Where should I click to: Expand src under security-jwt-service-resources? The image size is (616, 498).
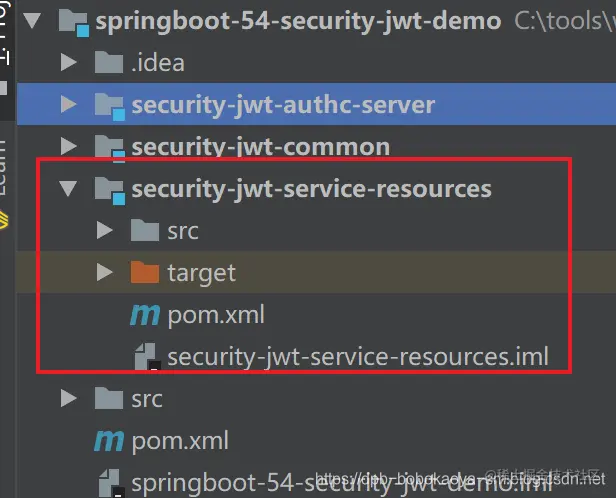pyautogui.click(x=105, y=230)
